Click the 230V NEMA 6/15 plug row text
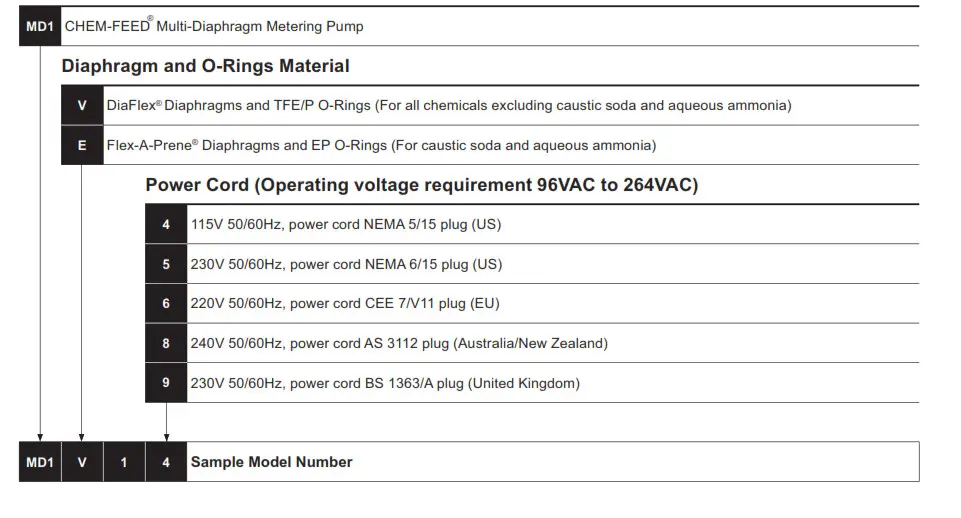961x518 pixels. (346, 264)
